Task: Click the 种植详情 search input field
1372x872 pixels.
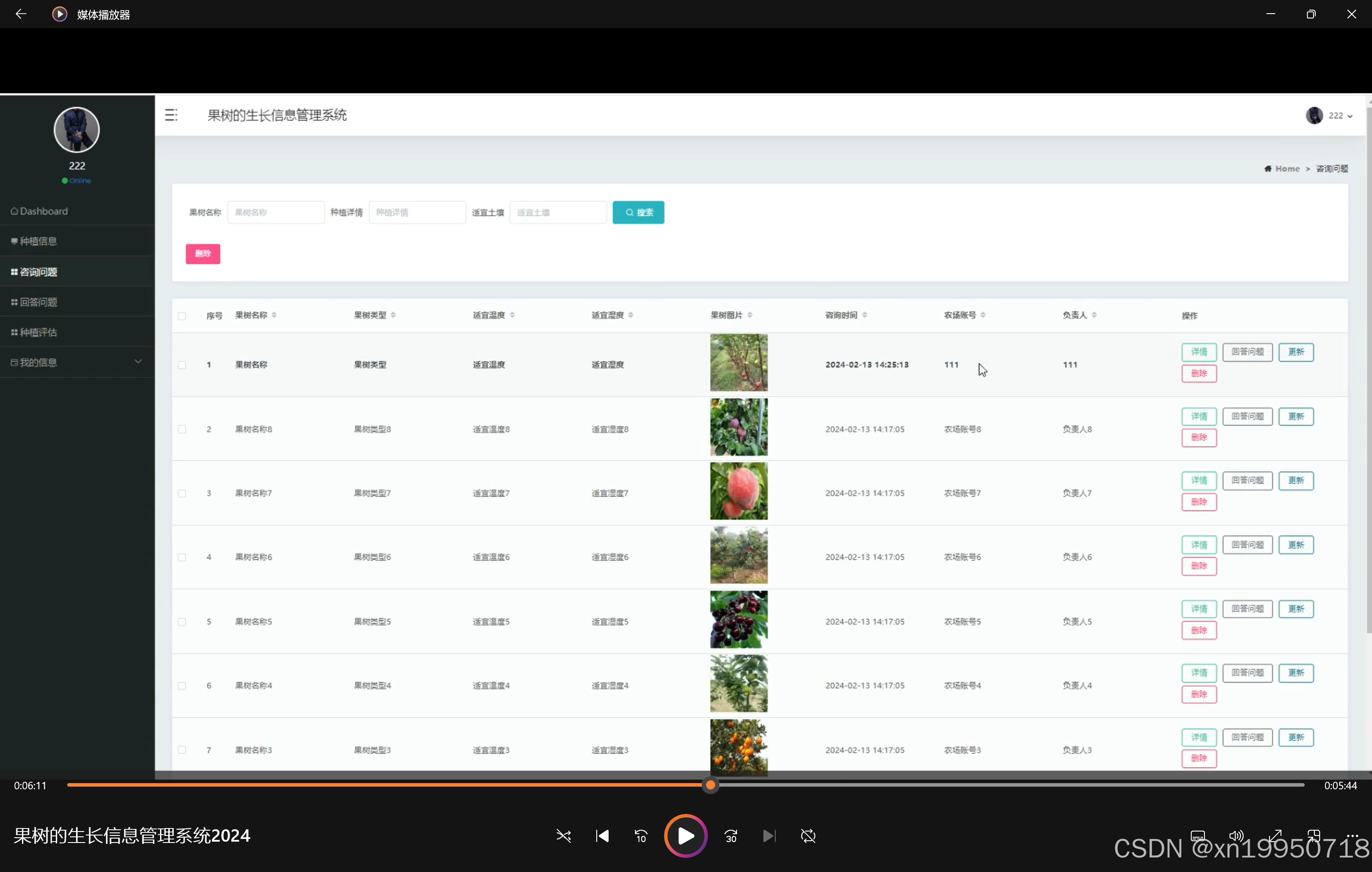Action: [417, 213]
